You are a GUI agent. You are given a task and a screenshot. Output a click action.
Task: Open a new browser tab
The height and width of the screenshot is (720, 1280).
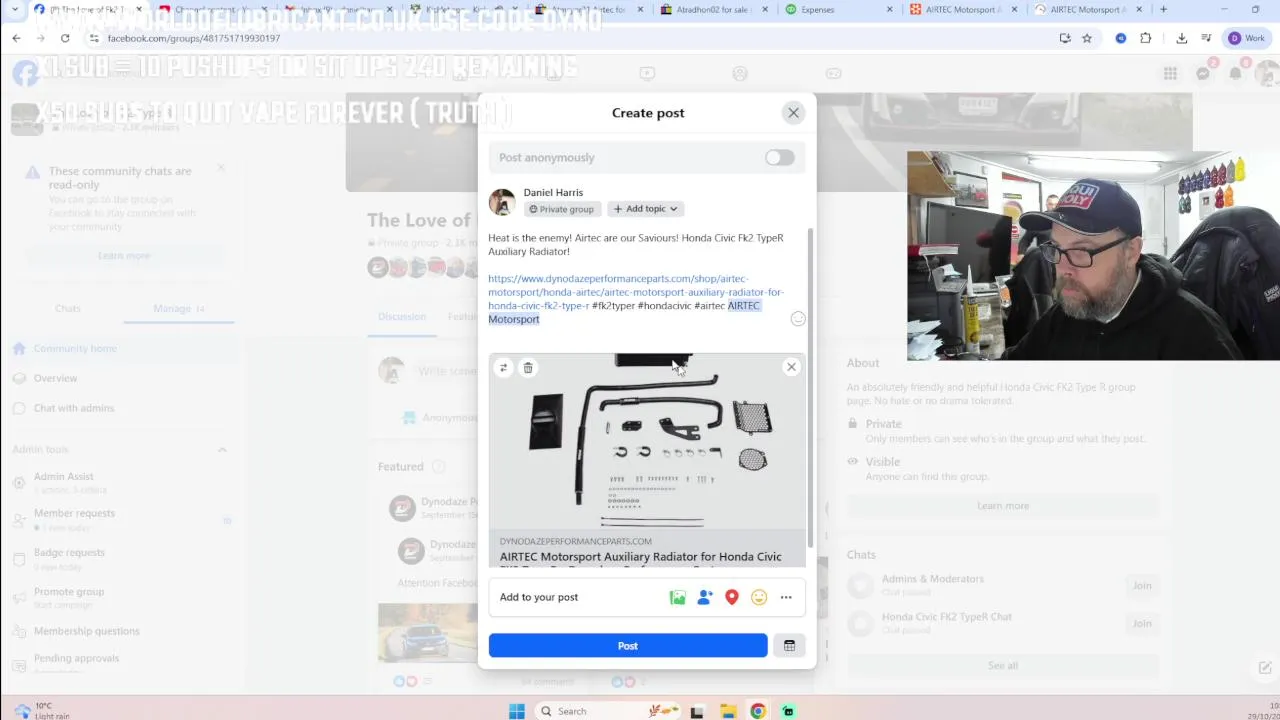(x=1163, y=9)
